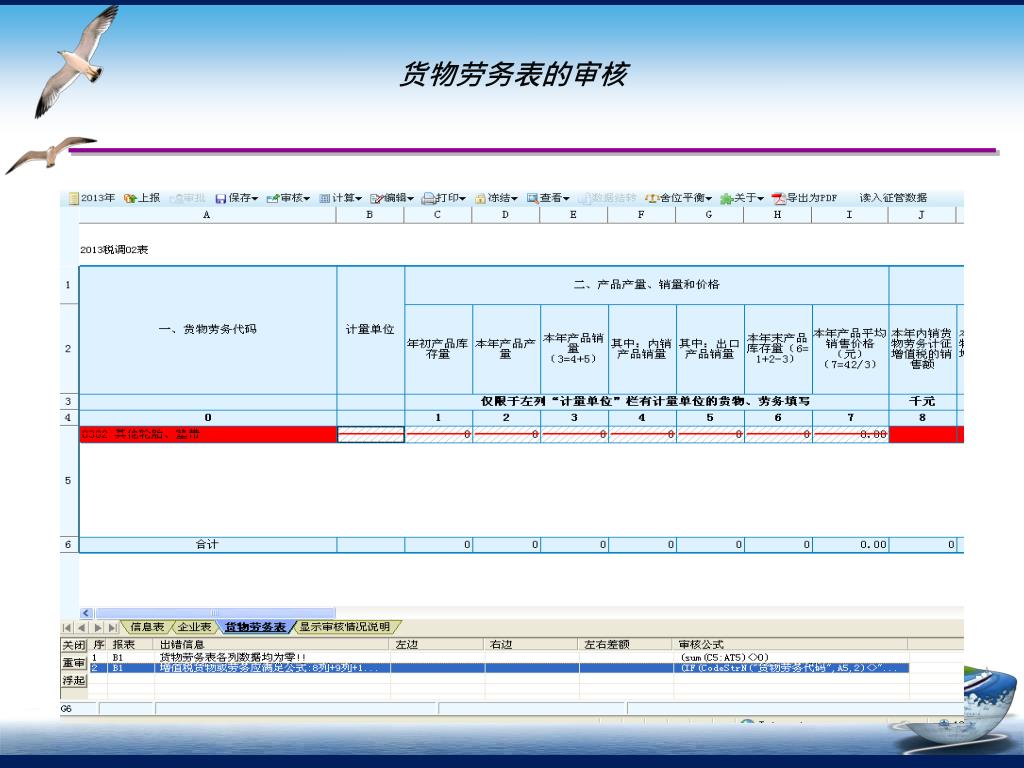Click the 编辑 edit pencil icon

(376, 199)
